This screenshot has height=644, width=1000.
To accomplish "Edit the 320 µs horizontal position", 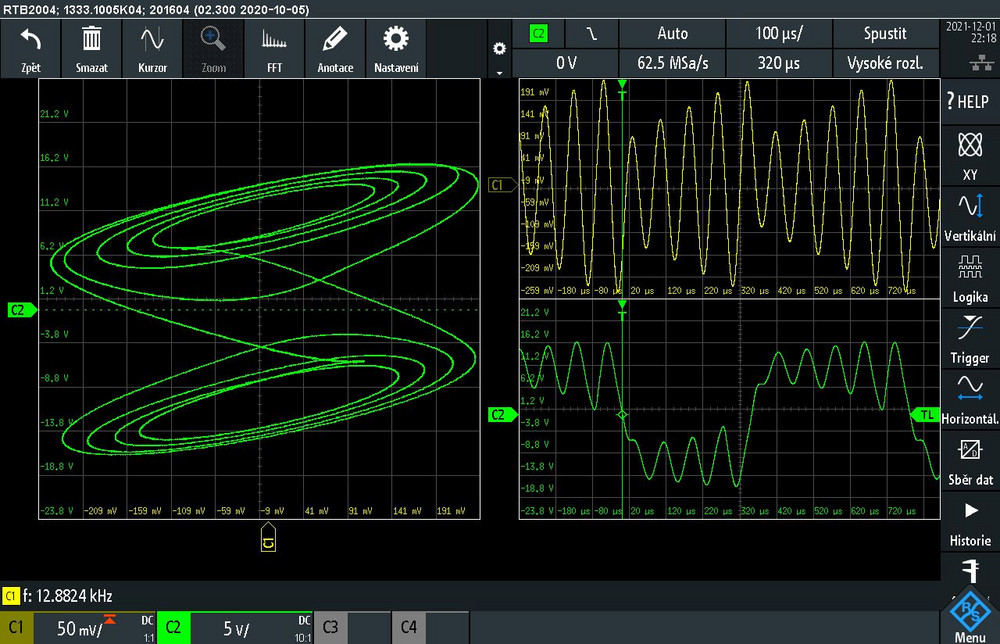I will tap(779, 63).
